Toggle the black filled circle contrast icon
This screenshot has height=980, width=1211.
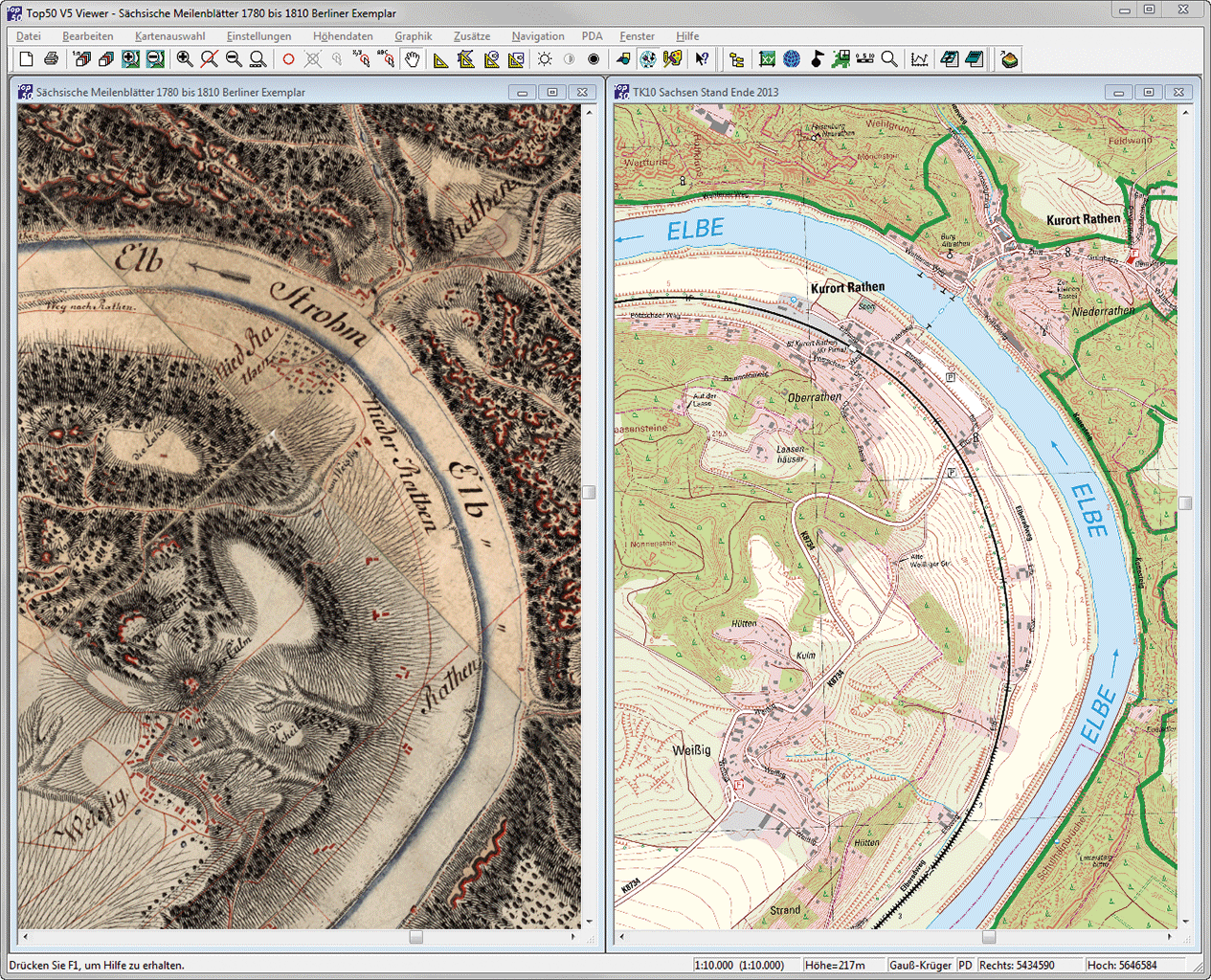point(594,59)
